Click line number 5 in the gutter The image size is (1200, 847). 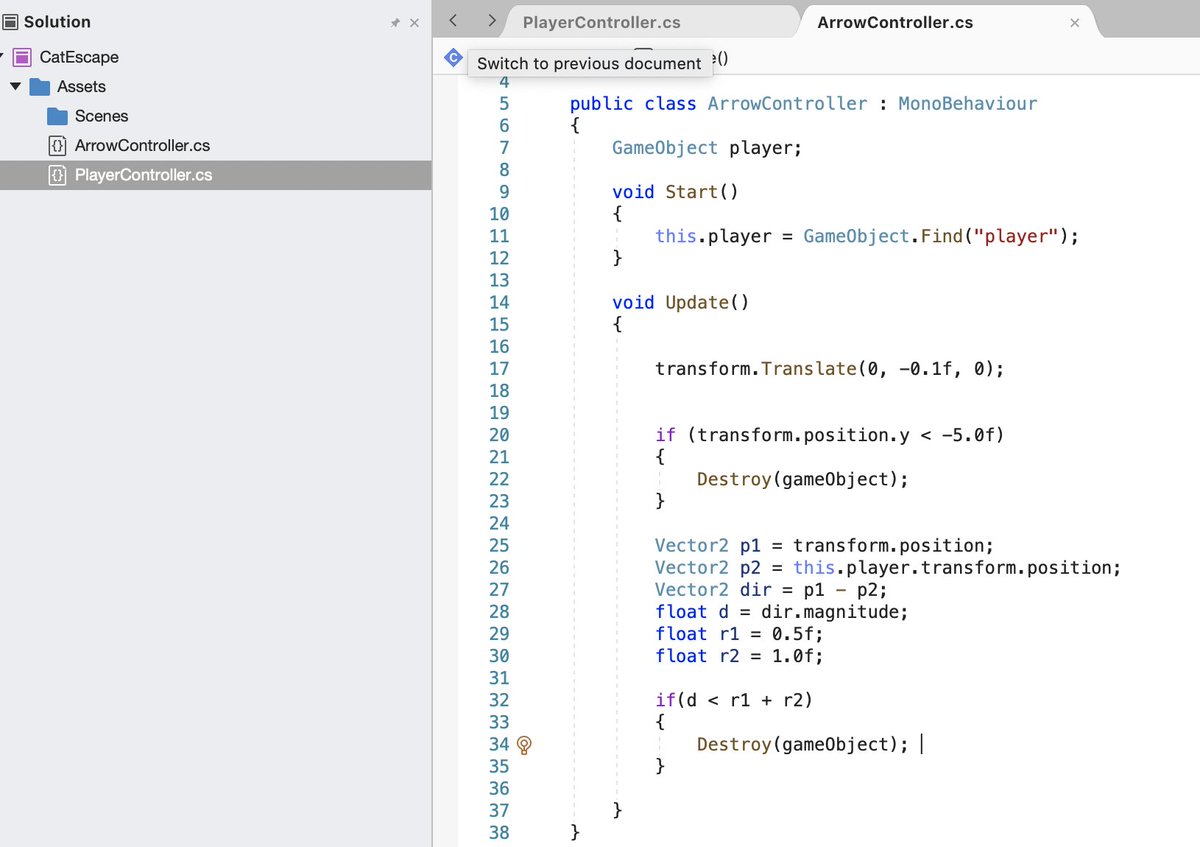pos(503,104)
